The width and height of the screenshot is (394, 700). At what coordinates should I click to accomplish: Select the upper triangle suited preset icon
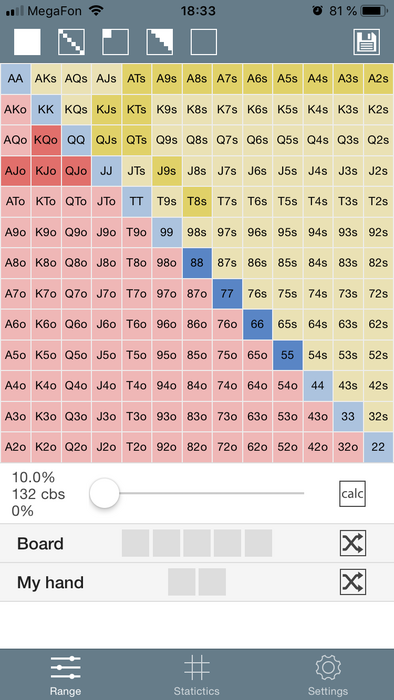(160, 42)
